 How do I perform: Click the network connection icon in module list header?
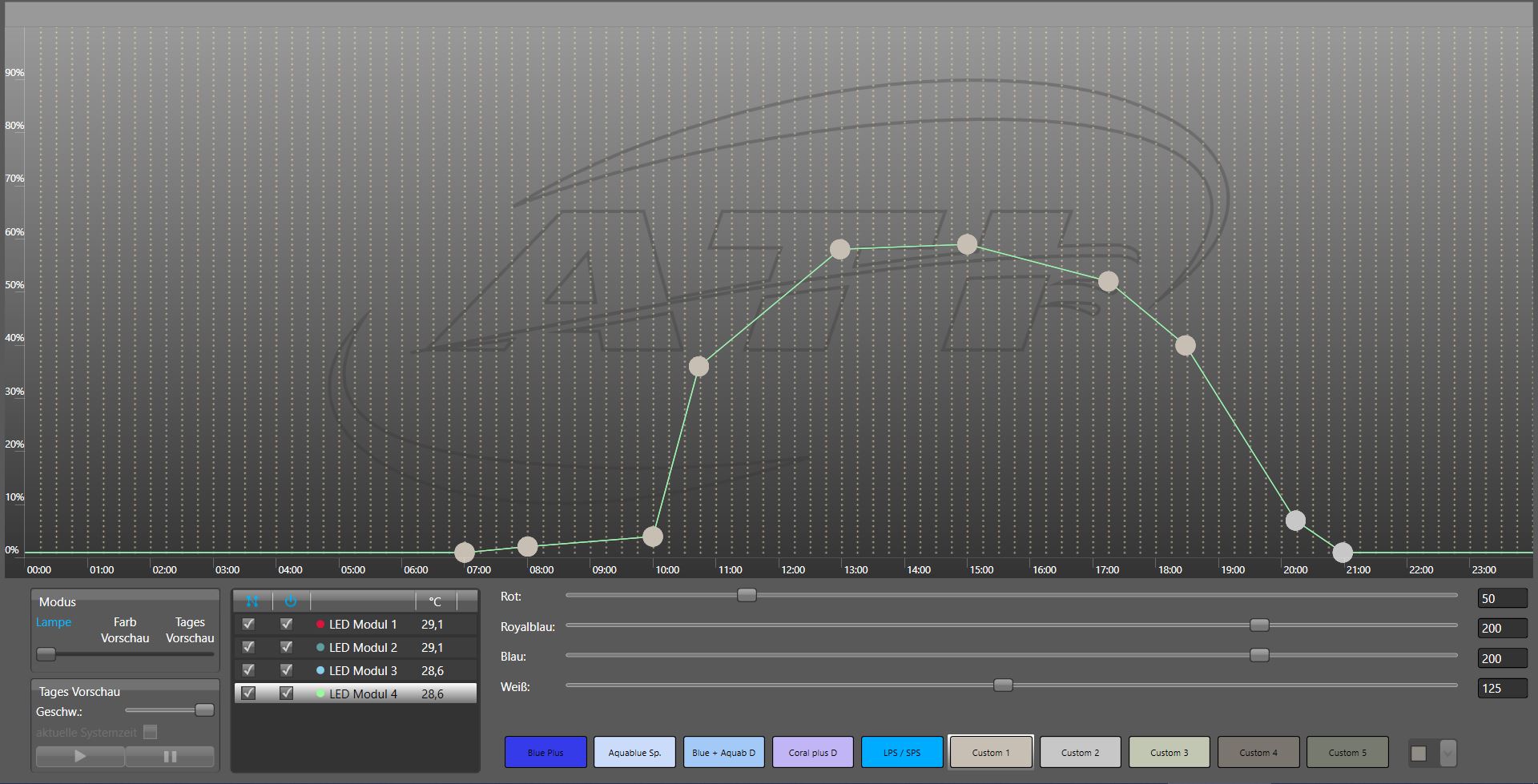click(x=252, y=601)
